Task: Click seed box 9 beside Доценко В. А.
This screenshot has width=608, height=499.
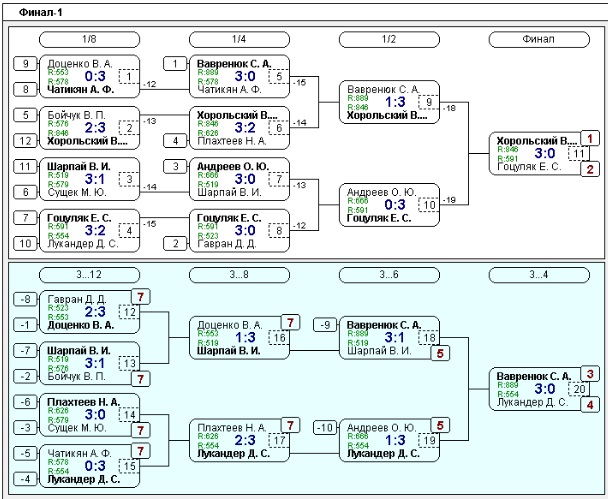Action: [x=25, y=64]
